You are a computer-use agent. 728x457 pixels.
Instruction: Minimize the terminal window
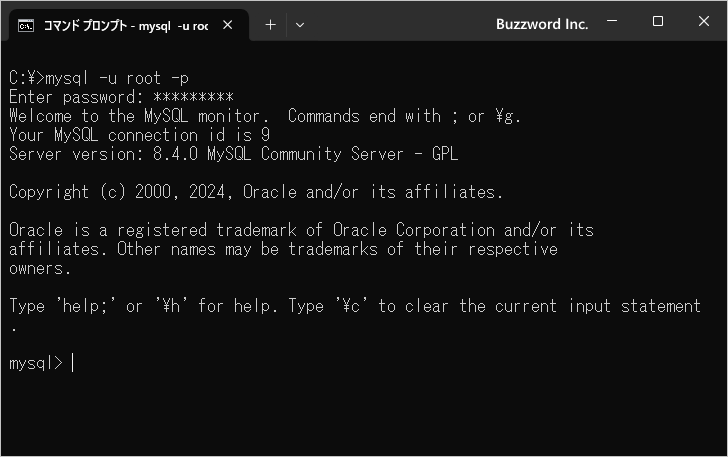click(x=612, y=22)
